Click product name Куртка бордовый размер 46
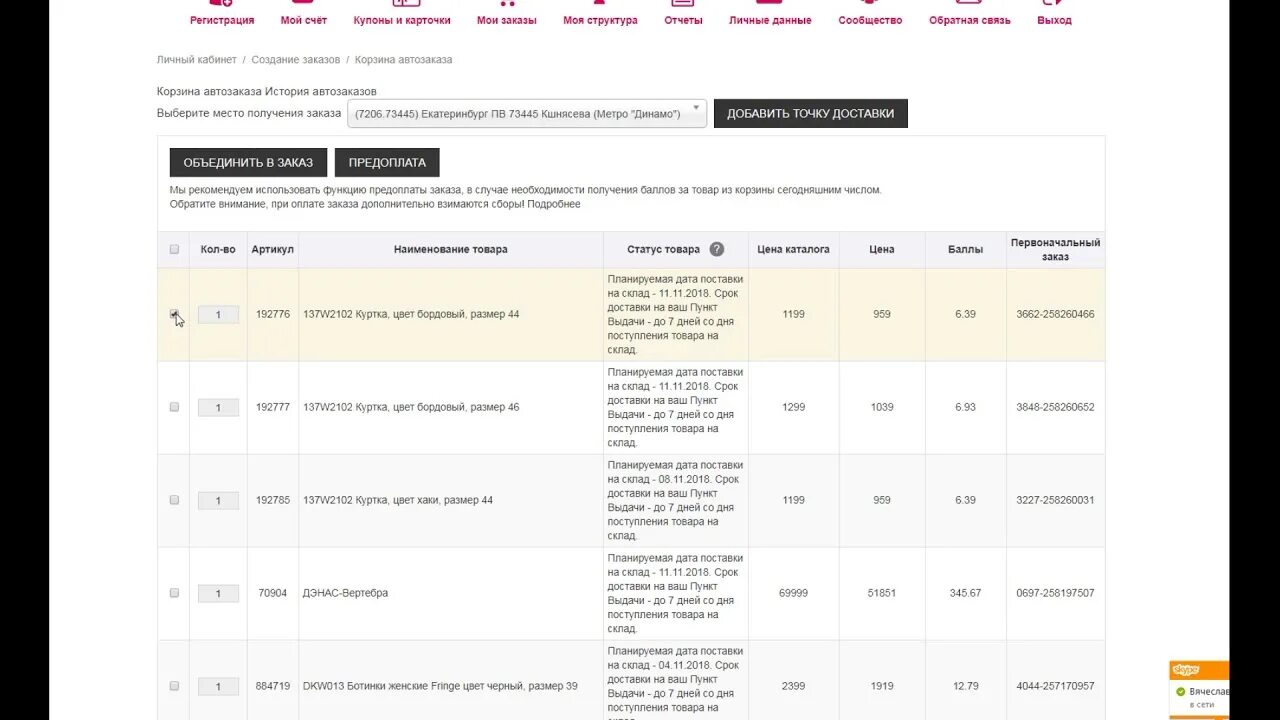Screen dimensions: 1280x720 tap(411, 407)
